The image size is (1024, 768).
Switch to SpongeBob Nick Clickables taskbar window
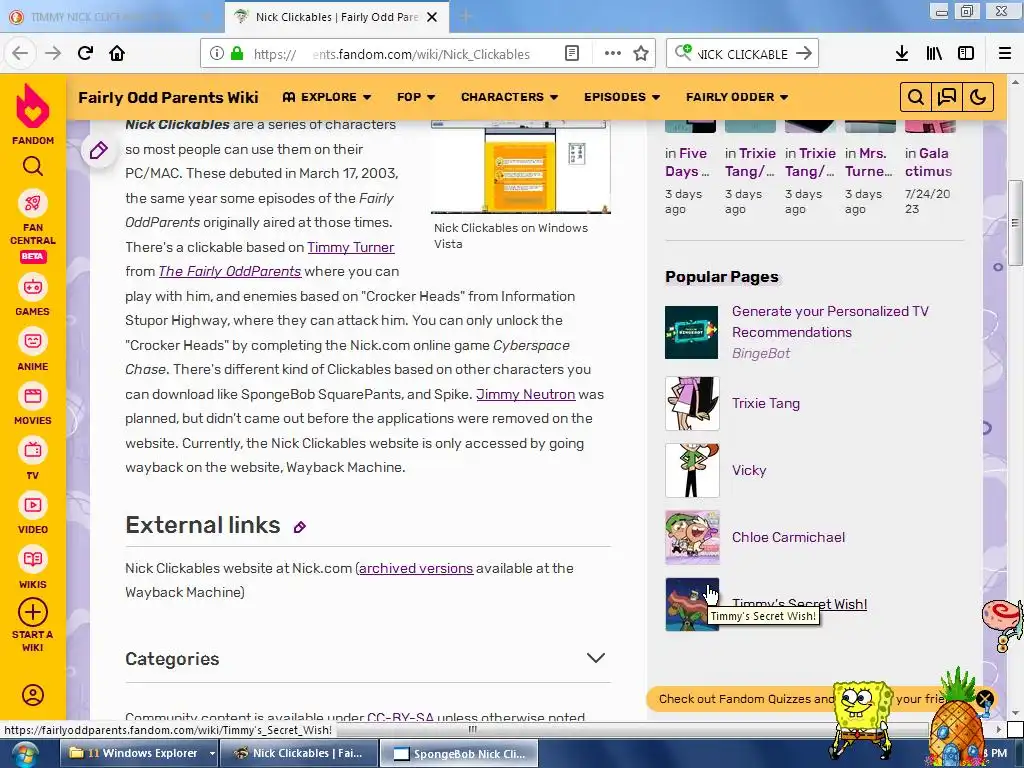[459, 753]
